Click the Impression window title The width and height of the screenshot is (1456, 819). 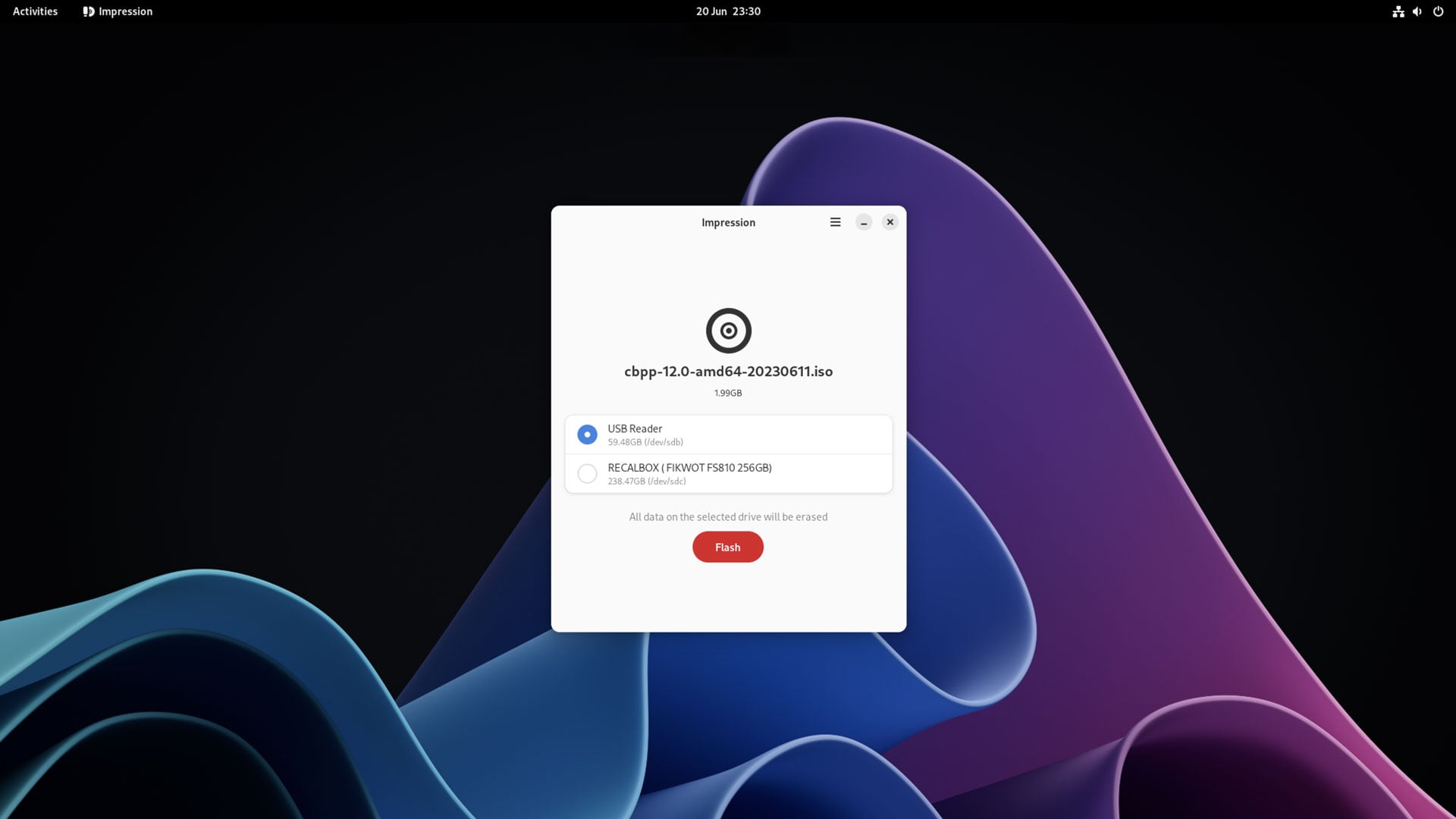point(728,222)
